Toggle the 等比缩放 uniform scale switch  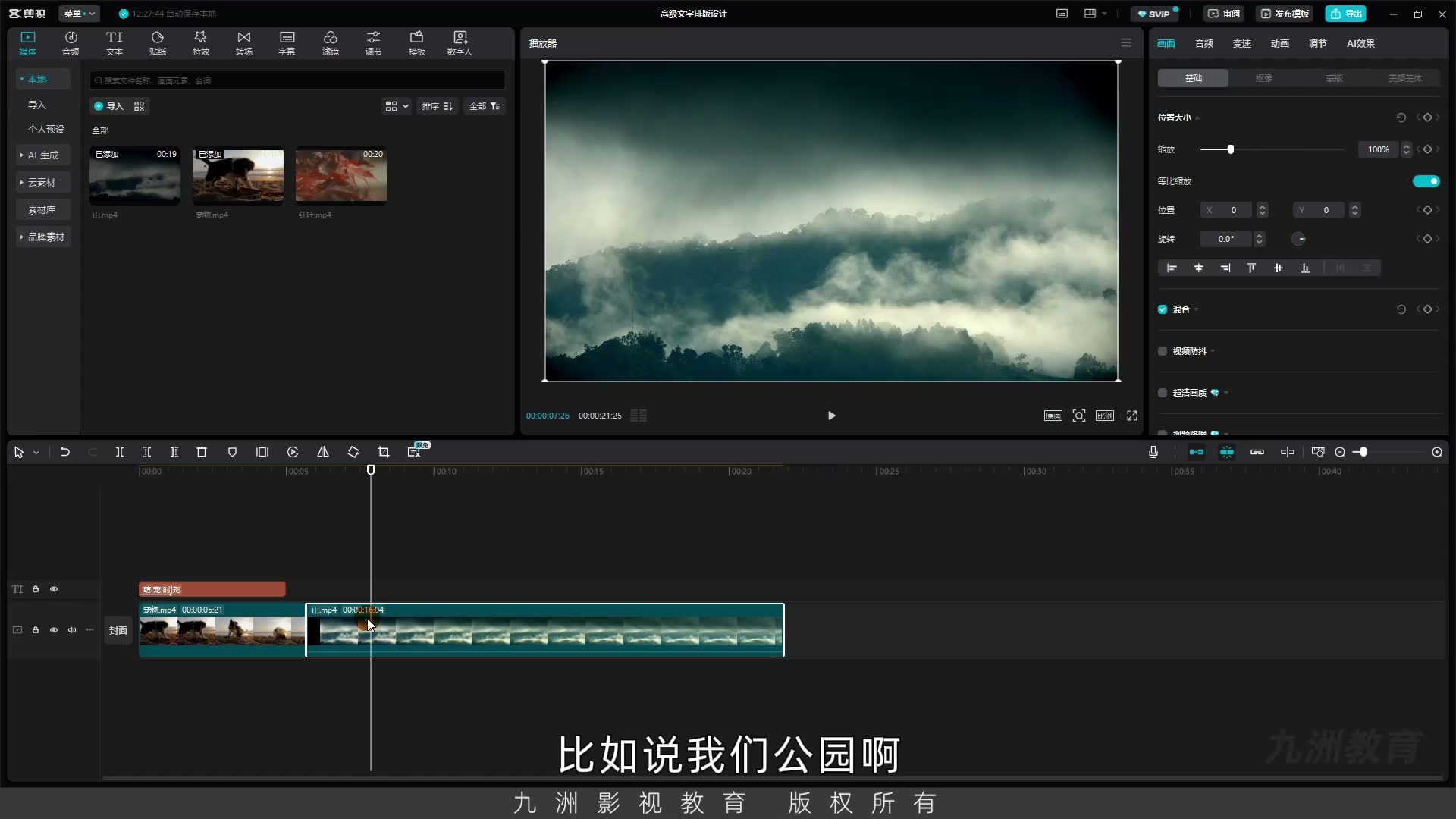pos(1426,181)
